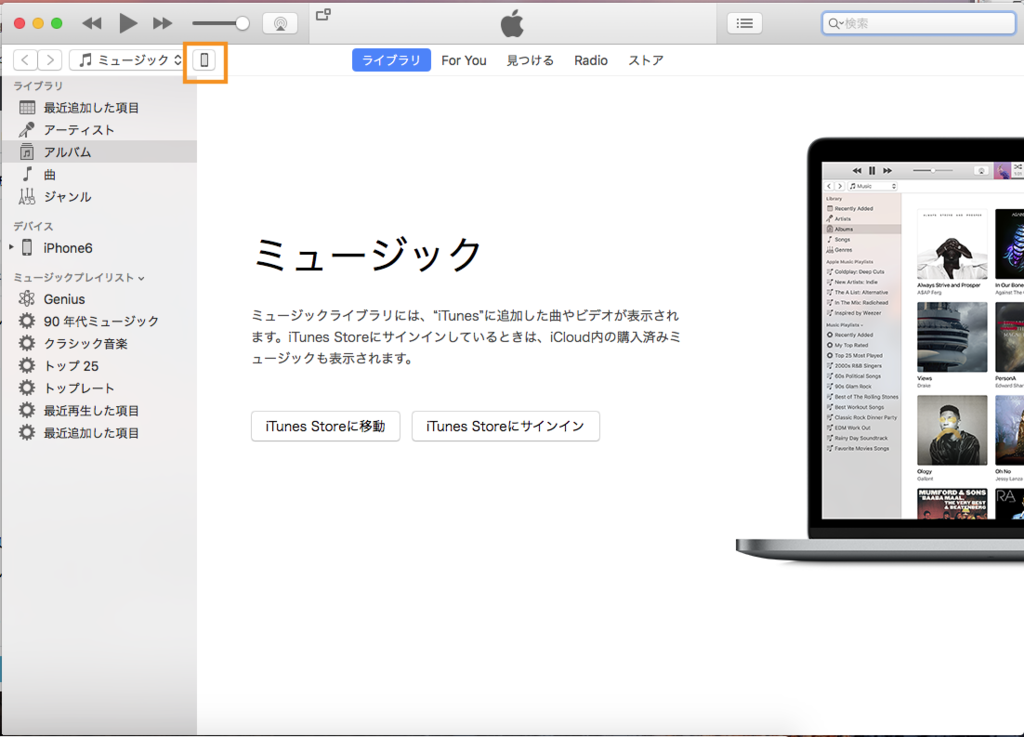Select アルバム in the sidebar
The height and width of the screenshot is (737, 1024).
[99, 152]
